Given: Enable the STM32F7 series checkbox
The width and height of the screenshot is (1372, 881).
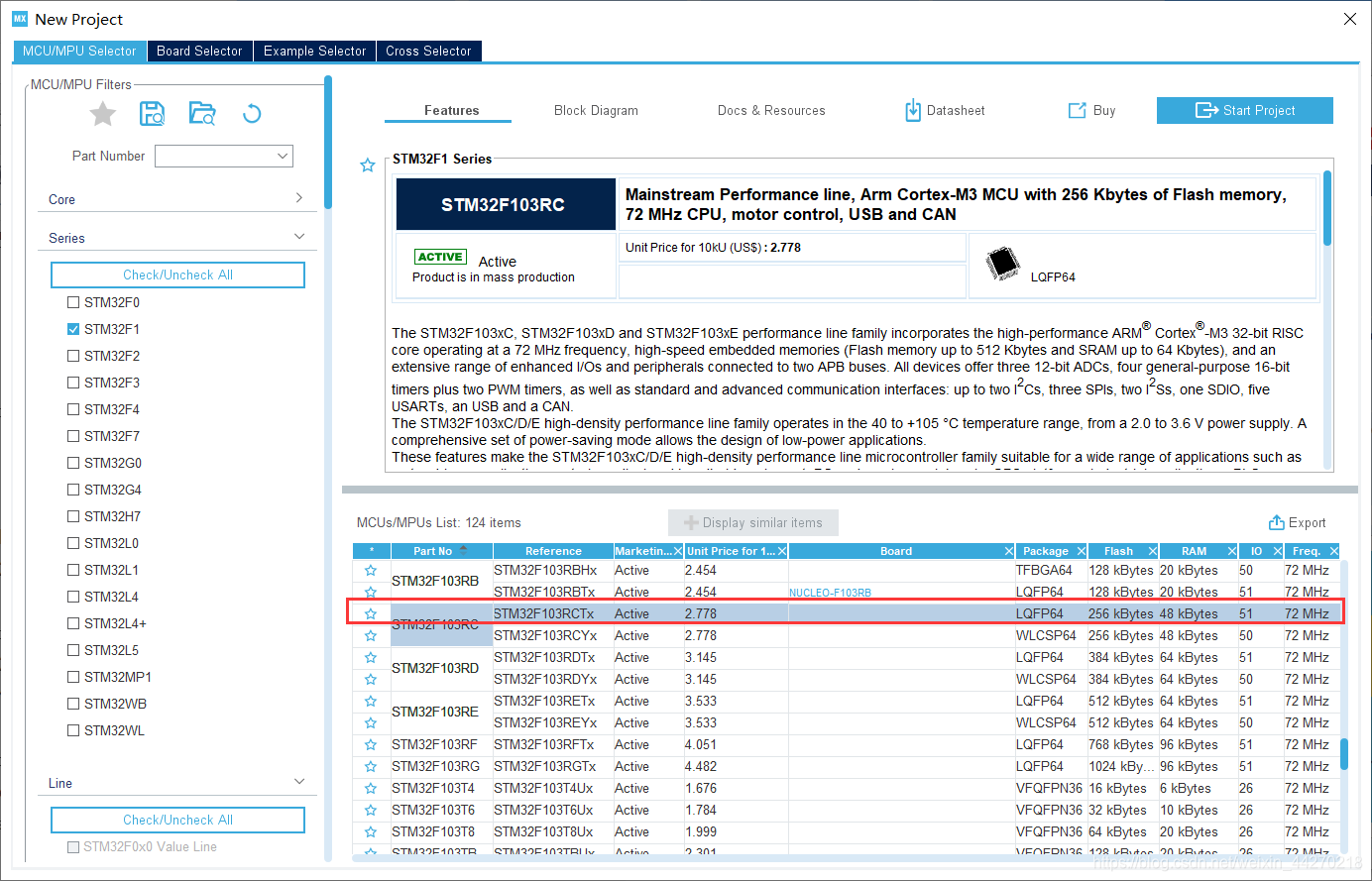Looking at the screenshot, I should coord(73,436).
